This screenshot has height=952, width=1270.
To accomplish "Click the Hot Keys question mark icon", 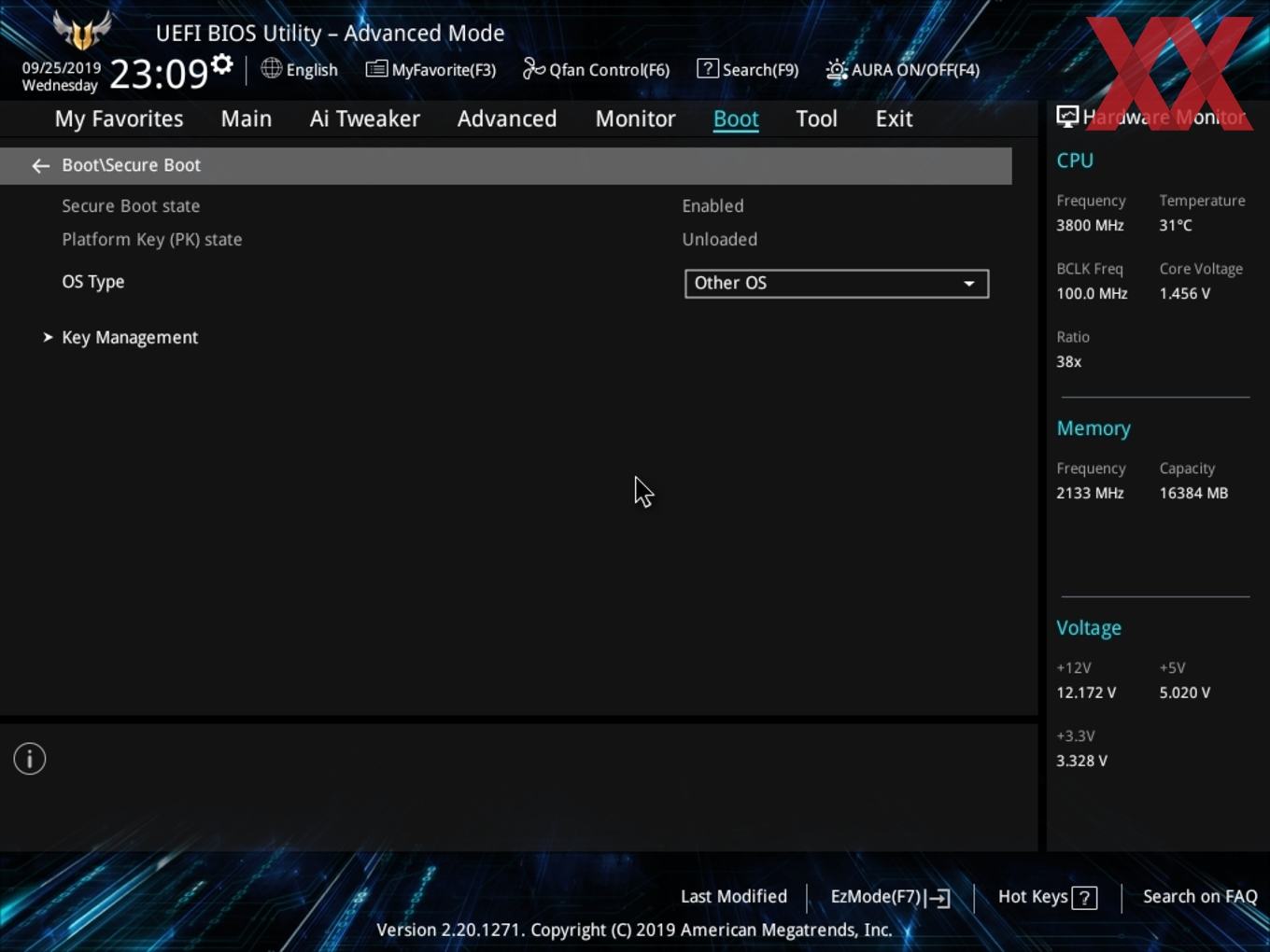I will [x=1084, y=898].
